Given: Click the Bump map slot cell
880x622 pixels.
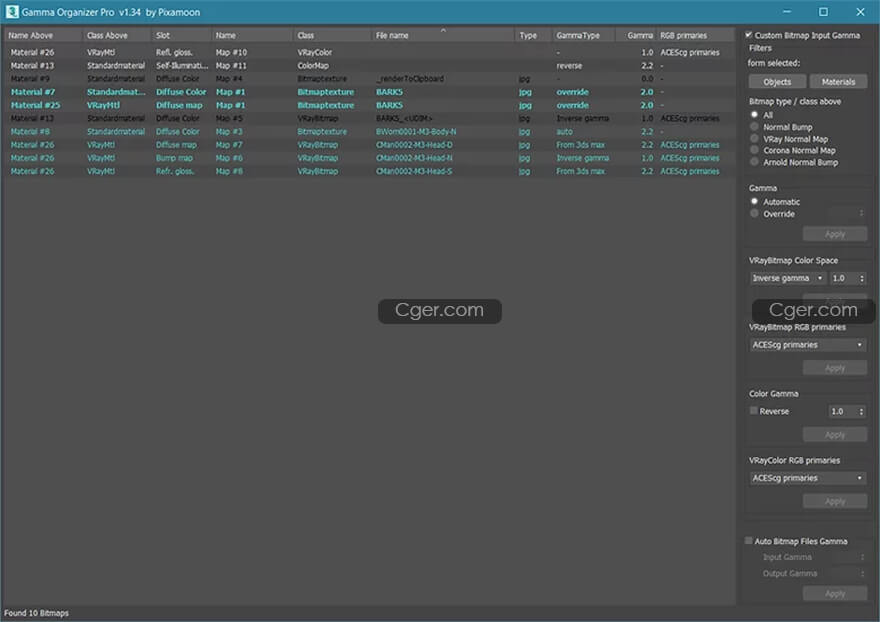Looking at the screenshot, I should pyautogui.click(x=174, y=158).
